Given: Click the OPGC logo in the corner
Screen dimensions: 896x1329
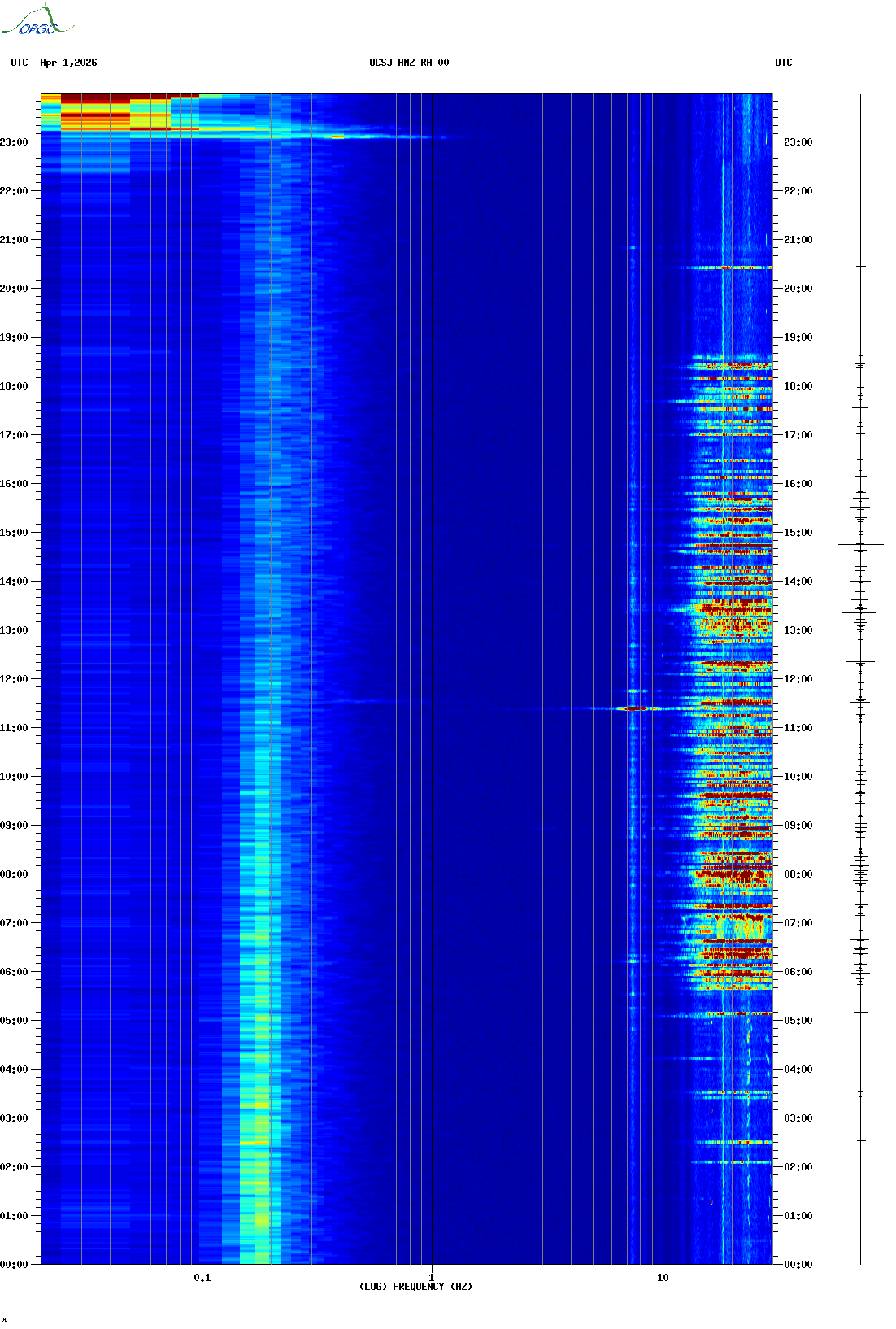Looking at the screenshot, I should (x=37, y=21).
